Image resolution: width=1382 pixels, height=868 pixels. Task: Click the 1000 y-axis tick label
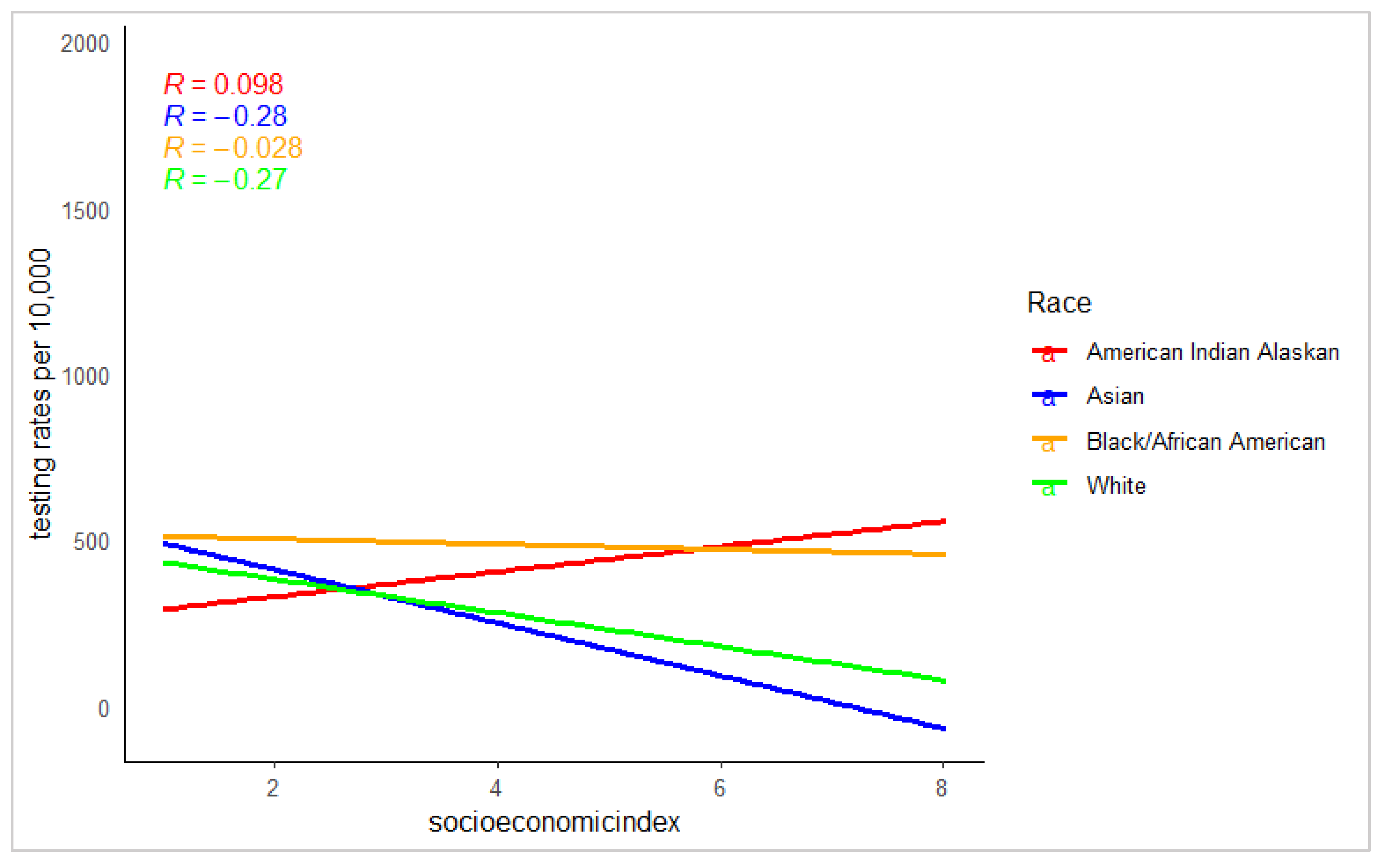[85, 377]
